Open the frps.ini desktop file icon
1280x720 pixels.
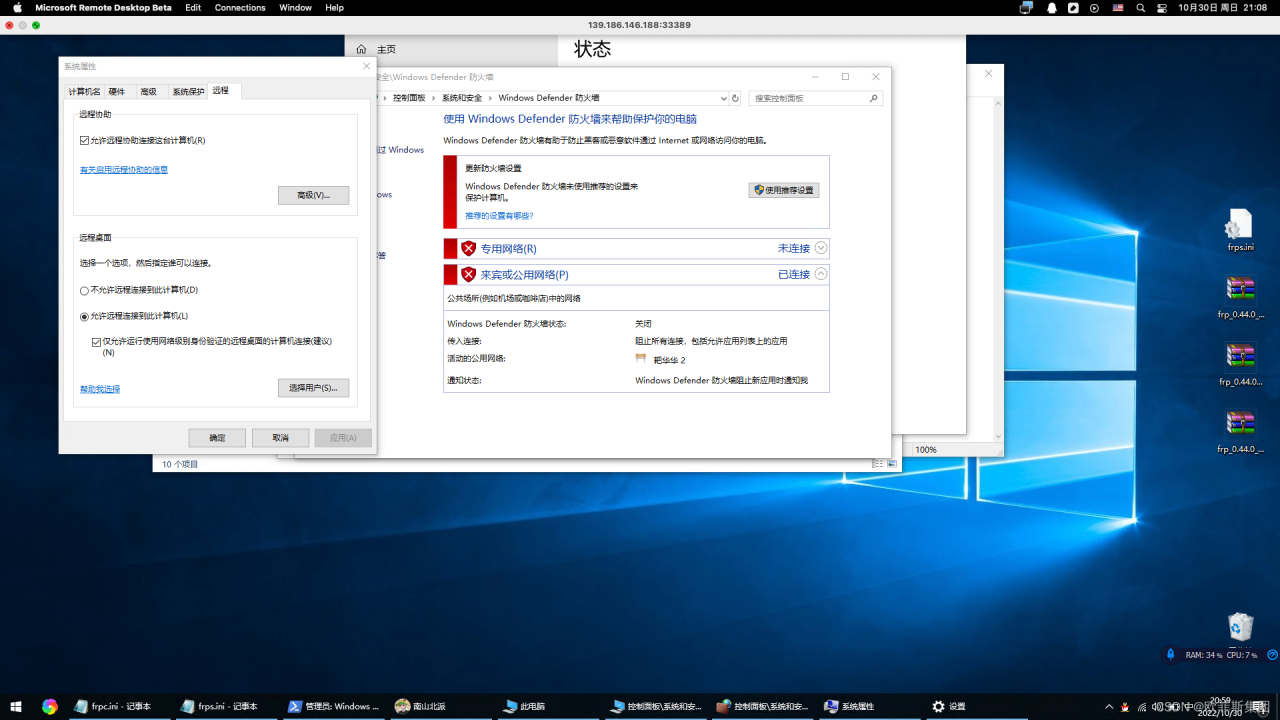[x=1240, y=225]
